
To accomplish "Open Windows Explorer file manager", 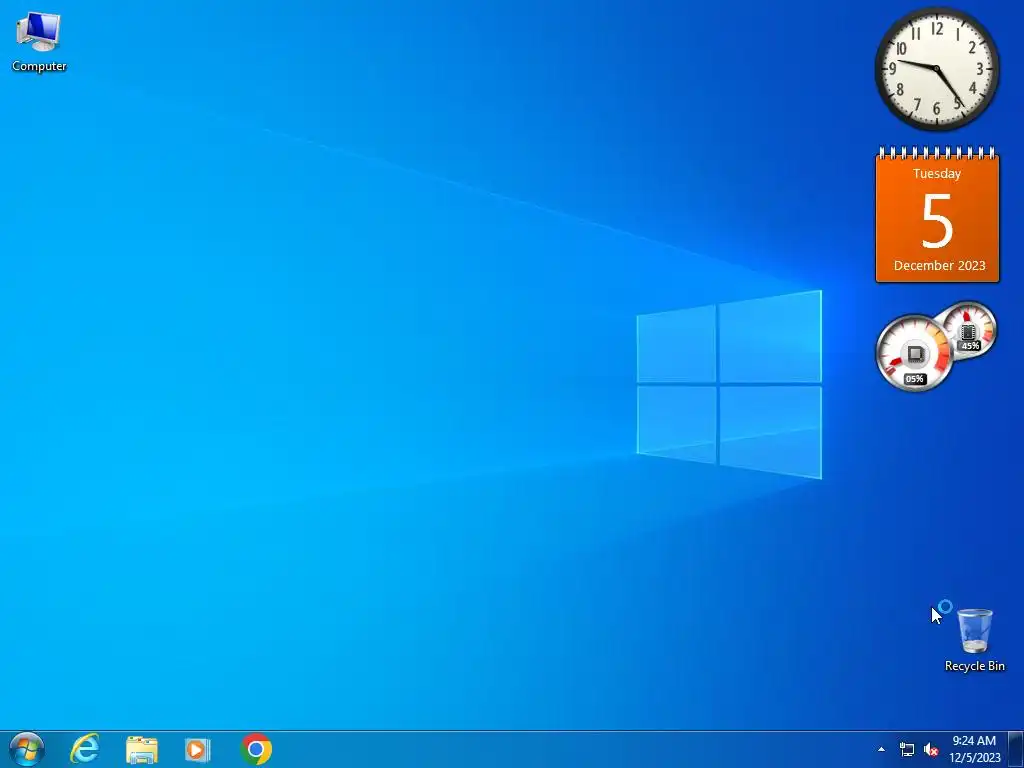I will pos(142,750).
